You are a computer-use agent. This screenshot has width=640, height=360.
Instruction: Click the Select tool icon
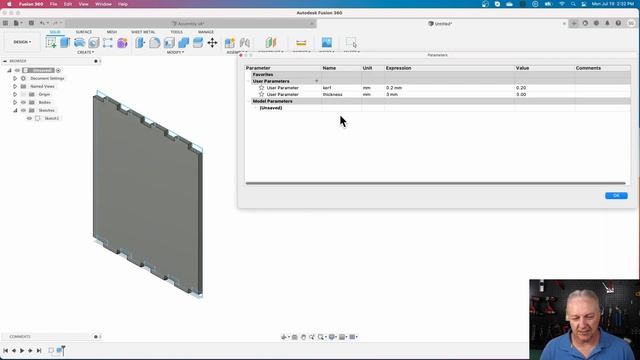pyautogui.click(x=351, y=42)
